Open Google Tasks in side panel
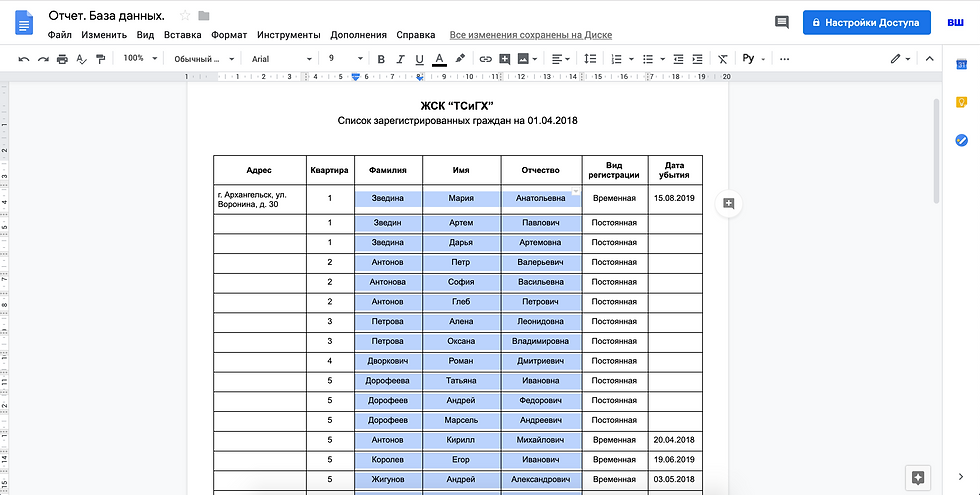The image size is (980, 495). point(961,140)
